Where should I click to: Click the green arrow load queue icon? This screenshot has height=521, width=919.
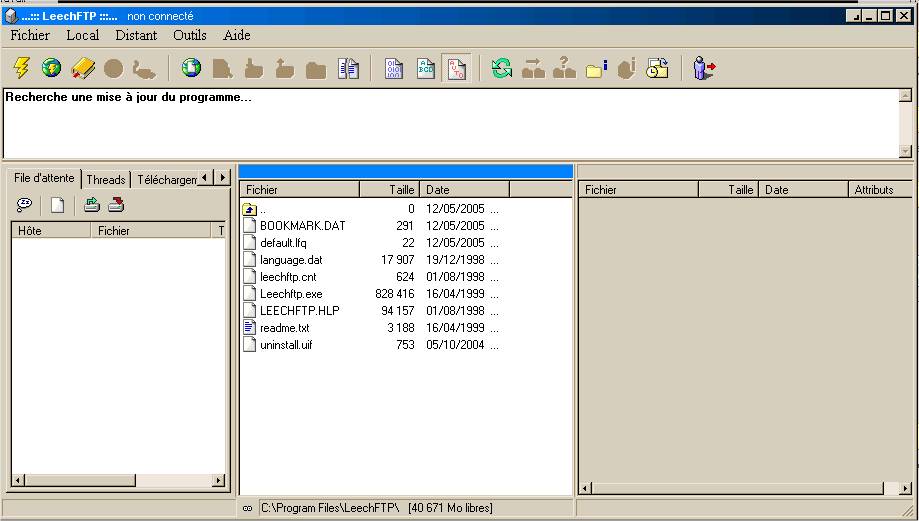pos(91,205)
